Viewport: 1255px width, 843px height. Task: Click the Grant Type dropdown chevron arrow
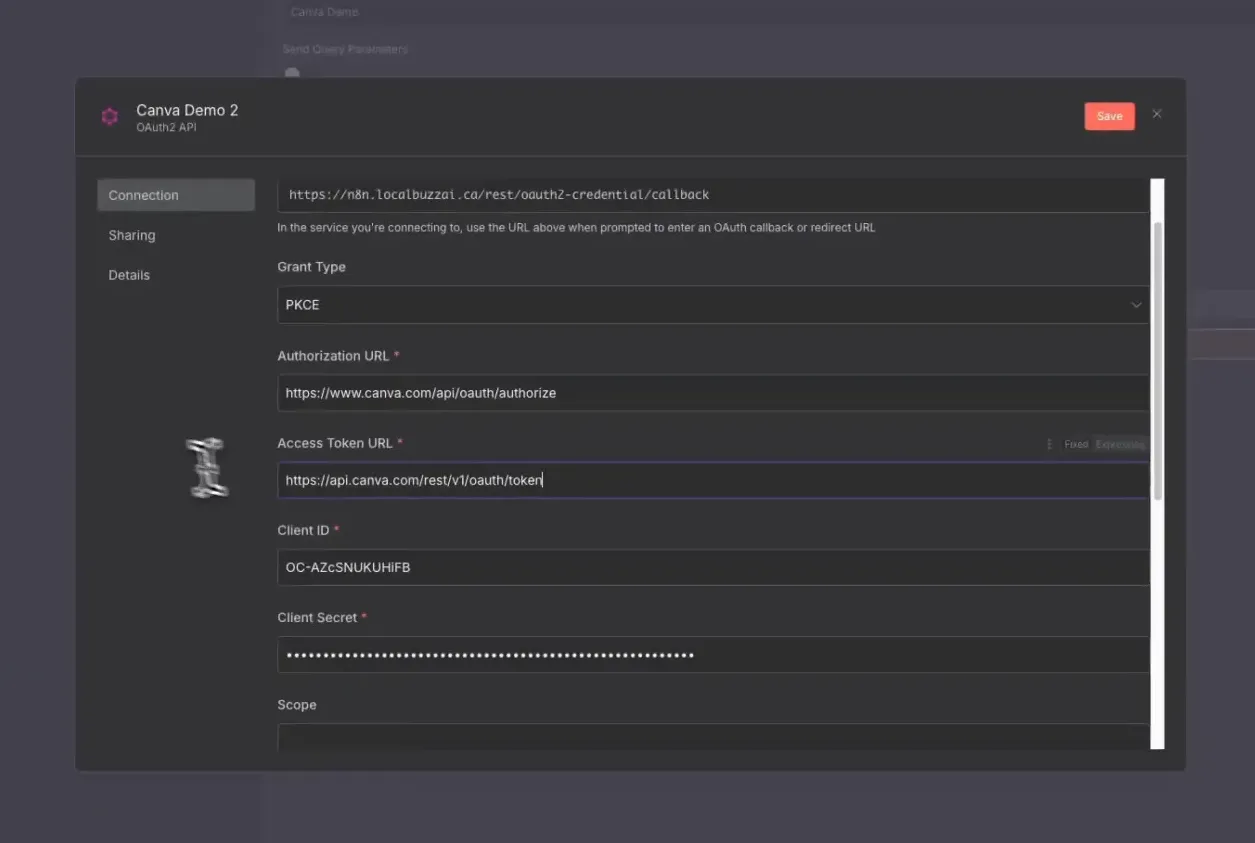[1136, 305]
